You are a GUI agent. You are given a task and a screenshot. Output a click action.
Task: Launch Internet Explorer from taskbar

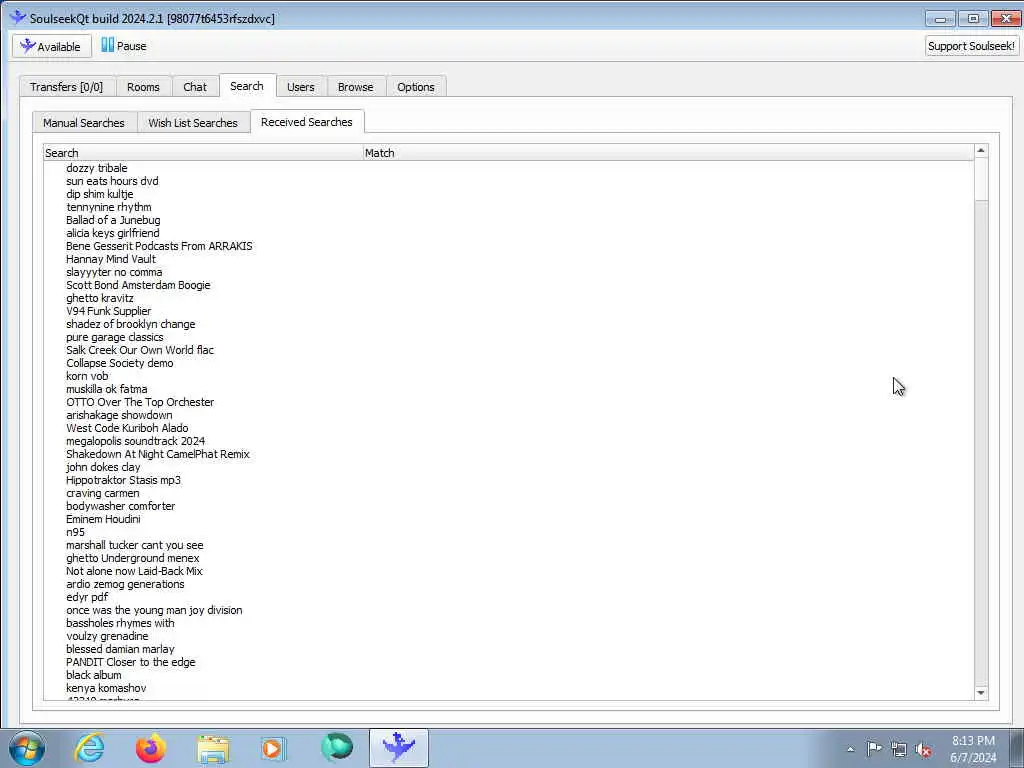point(89,748)
